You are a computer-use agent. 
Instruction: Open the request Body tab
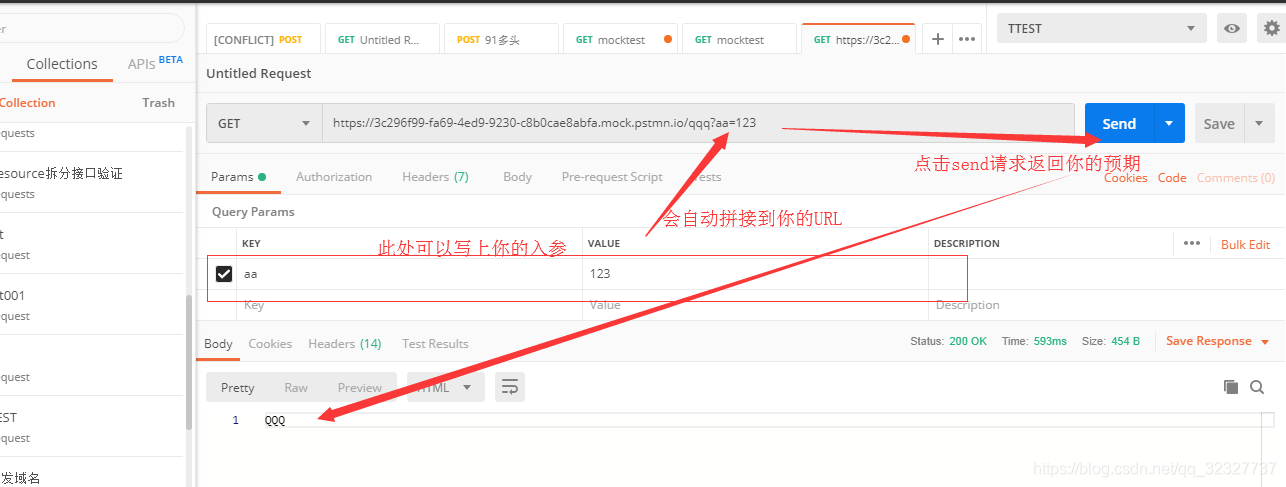(x=517, y=177)
